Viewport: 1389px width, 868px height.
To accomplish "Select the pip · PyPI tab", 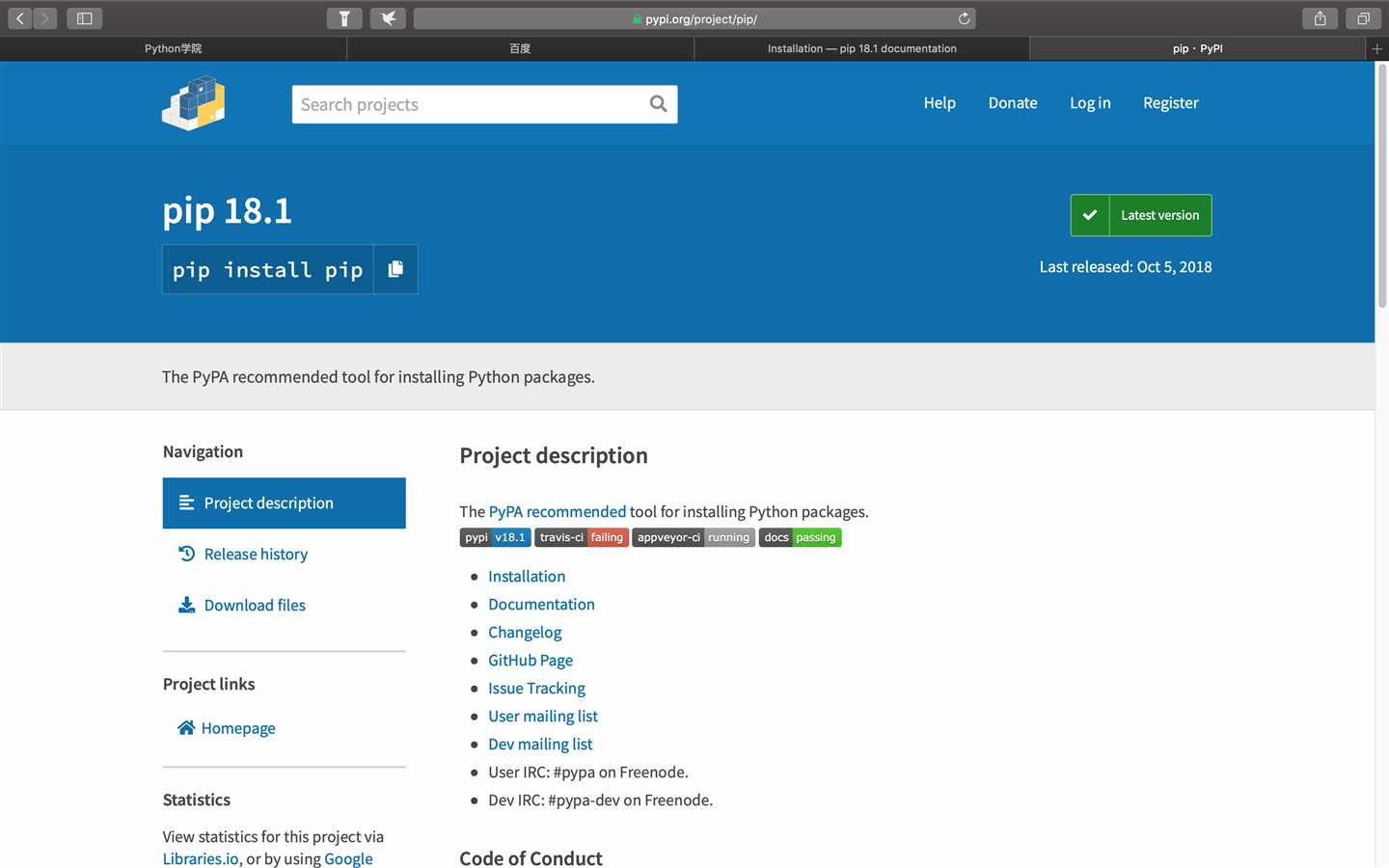I will 1198,48.
